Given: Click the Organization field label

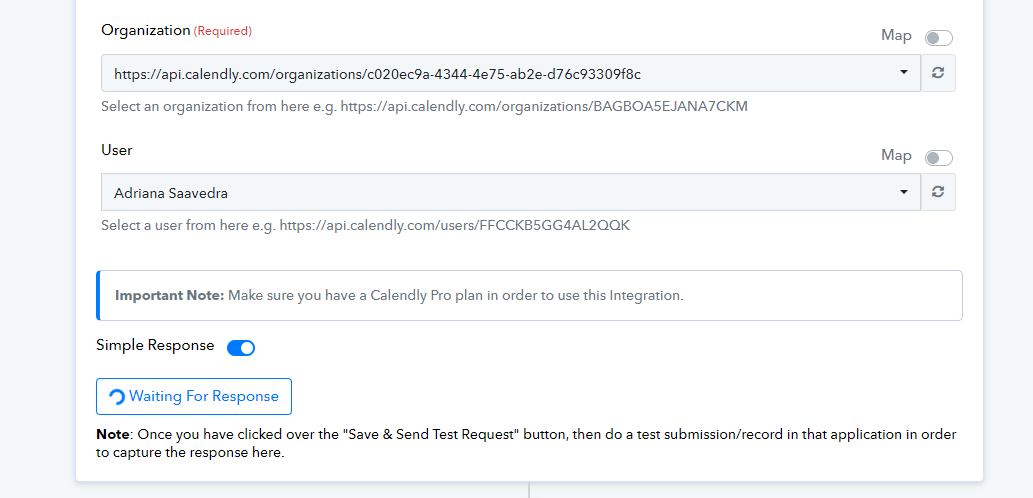Looking at the screenshot, I should (145, 30).
